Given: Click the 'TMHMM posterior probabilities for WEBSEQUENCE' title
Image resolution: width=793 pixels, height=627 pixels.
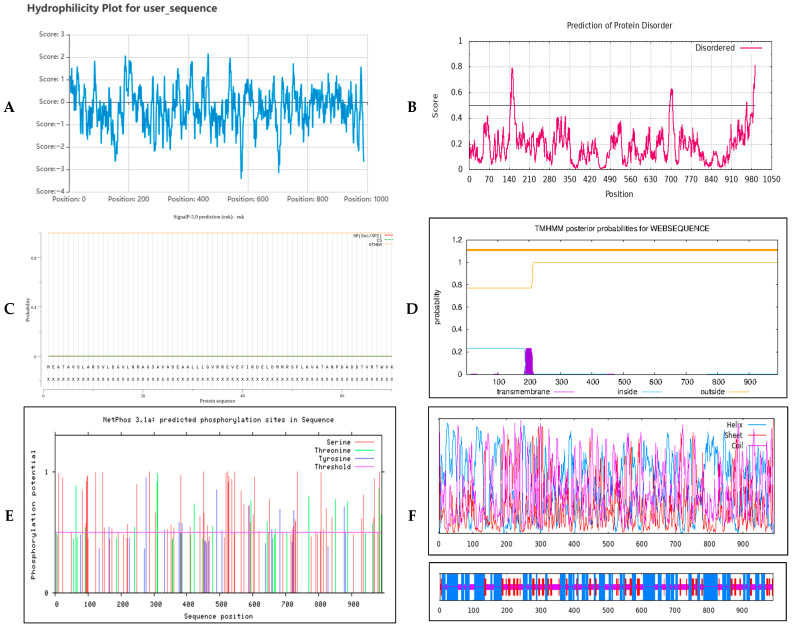Looking at the screenshot, I should click(x=622, y=229).
